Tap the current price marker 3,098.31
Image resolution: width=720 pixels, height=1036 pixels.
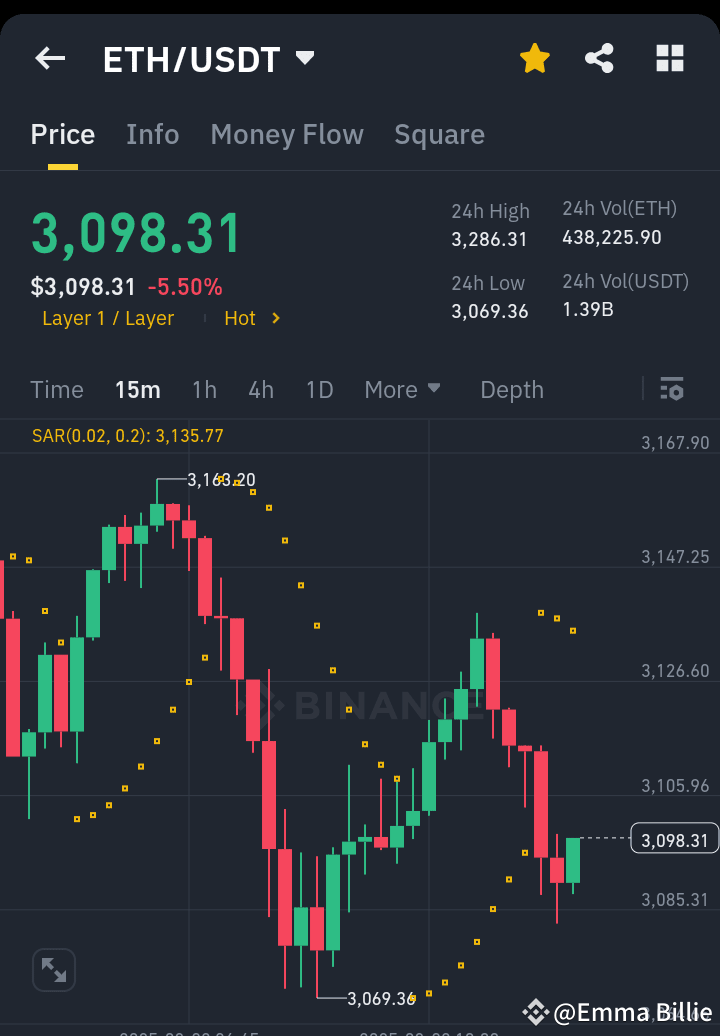click(x=672, y=840)
